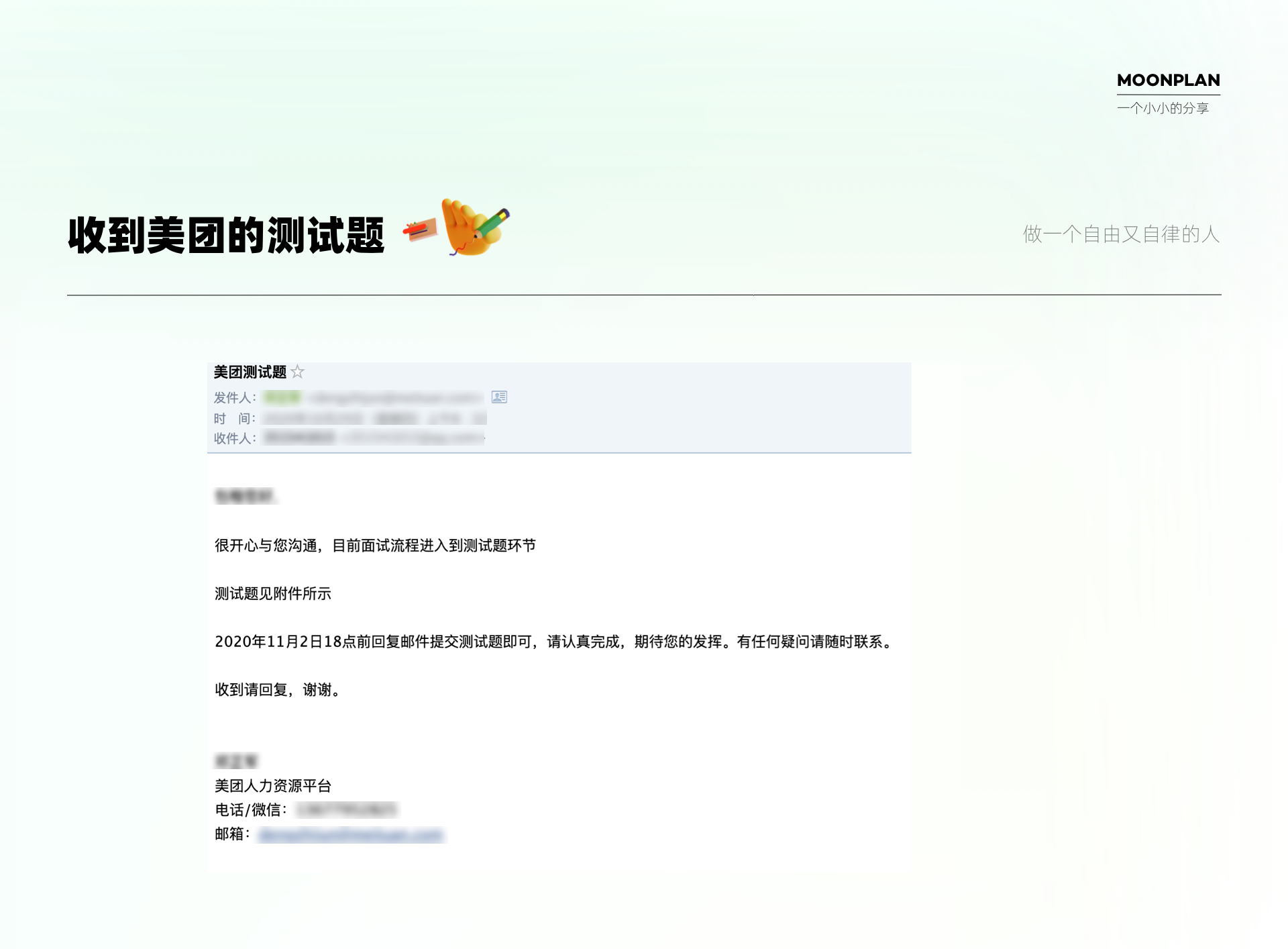Click the line 测试题见附件所示
The width and height of the screenshot is (1288, 949).
click(272, 593)
